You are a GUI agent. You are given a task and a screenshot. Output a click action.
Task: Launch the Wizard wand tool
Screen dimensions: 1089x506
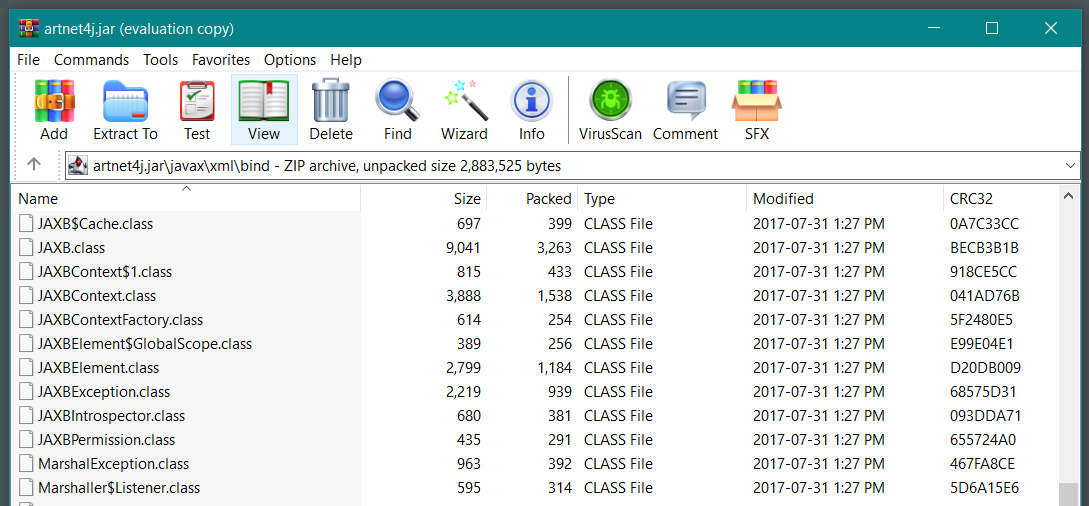pos(465,110)
